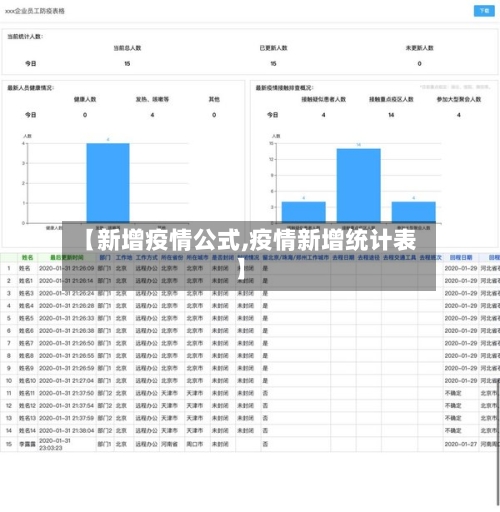Click the 最新人员健康情况 heading

coord(31,88)
